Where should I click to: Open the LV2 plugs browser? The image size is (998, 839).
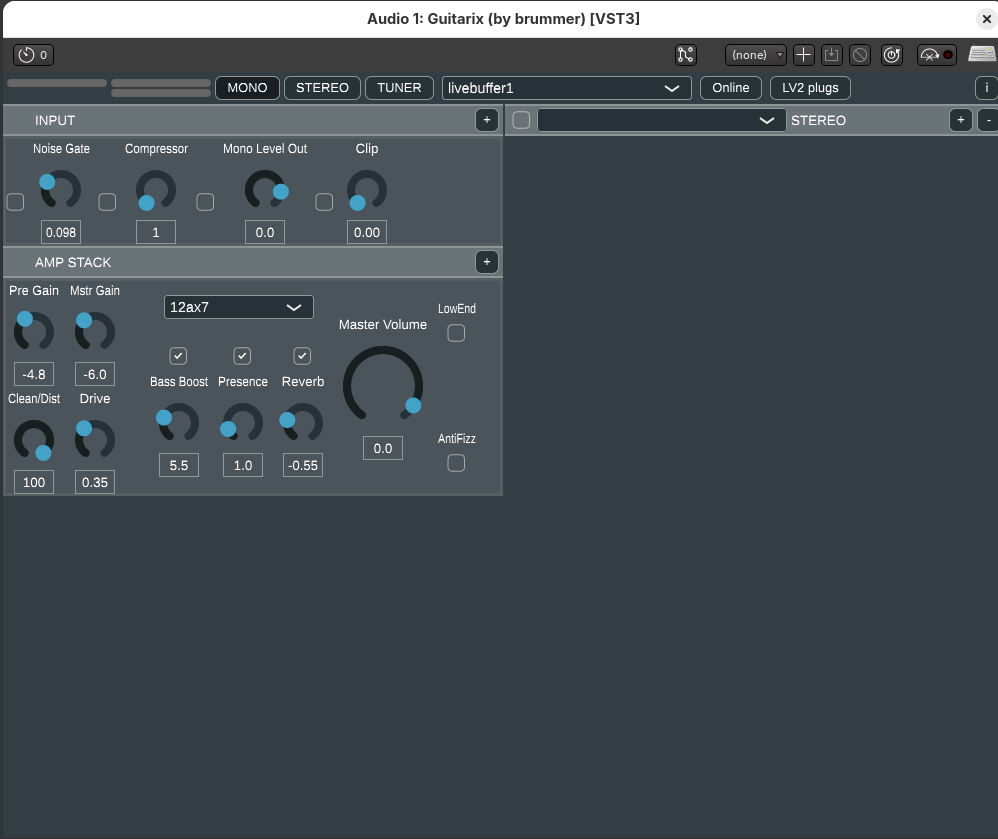[810, 88]
